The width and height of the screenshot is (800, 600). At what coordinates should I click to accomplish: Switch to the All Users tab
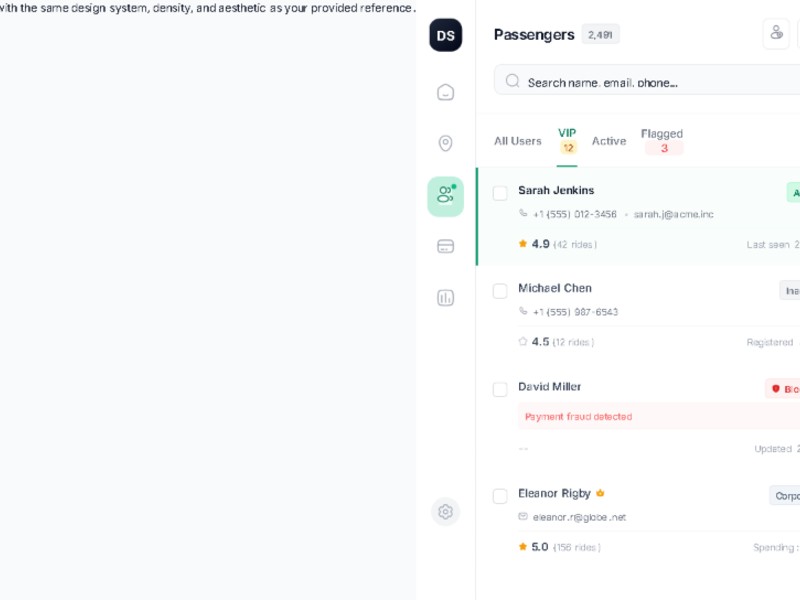tap(517, 141)
